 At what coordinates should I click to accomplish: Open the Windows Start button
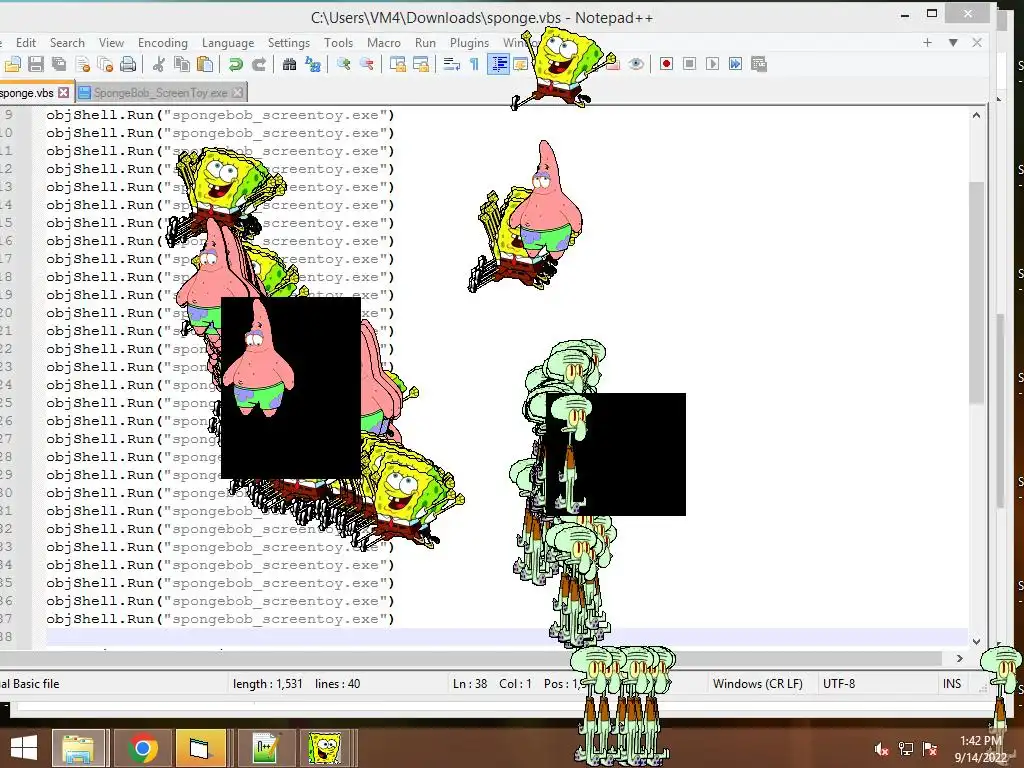[24, 748]
